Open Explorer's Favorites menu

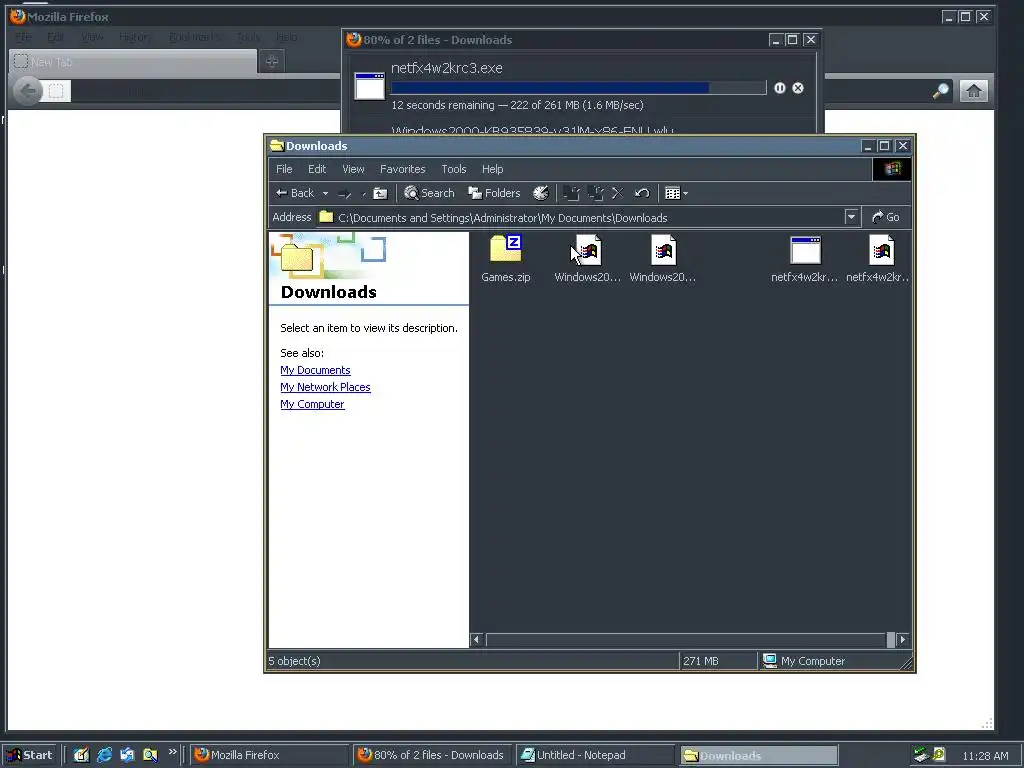click(402, 169)
